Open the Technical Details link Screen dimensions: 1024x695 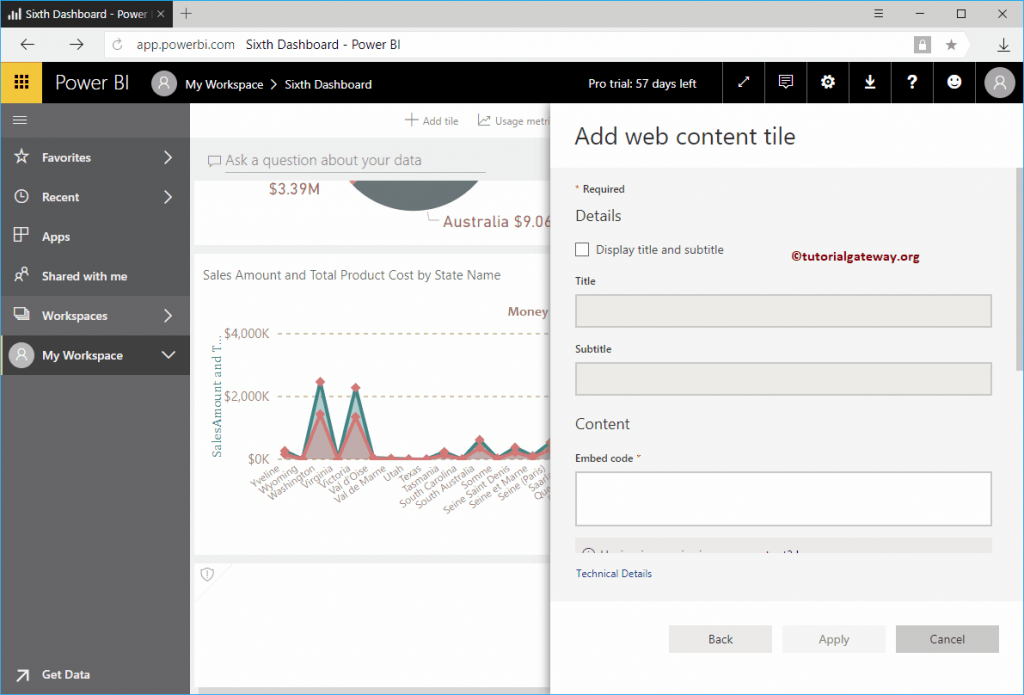pos(613,573)
